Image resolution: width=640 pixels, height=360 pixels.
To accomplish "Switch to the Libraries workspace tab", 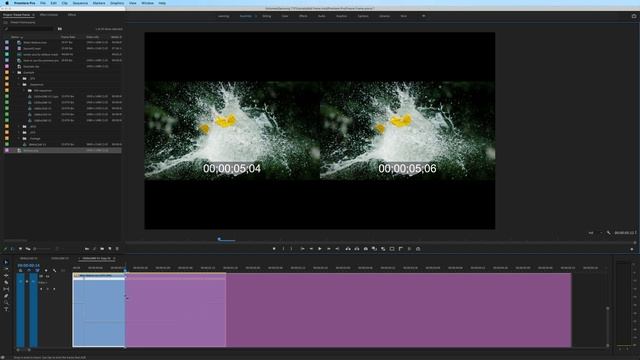I will 384,16.
